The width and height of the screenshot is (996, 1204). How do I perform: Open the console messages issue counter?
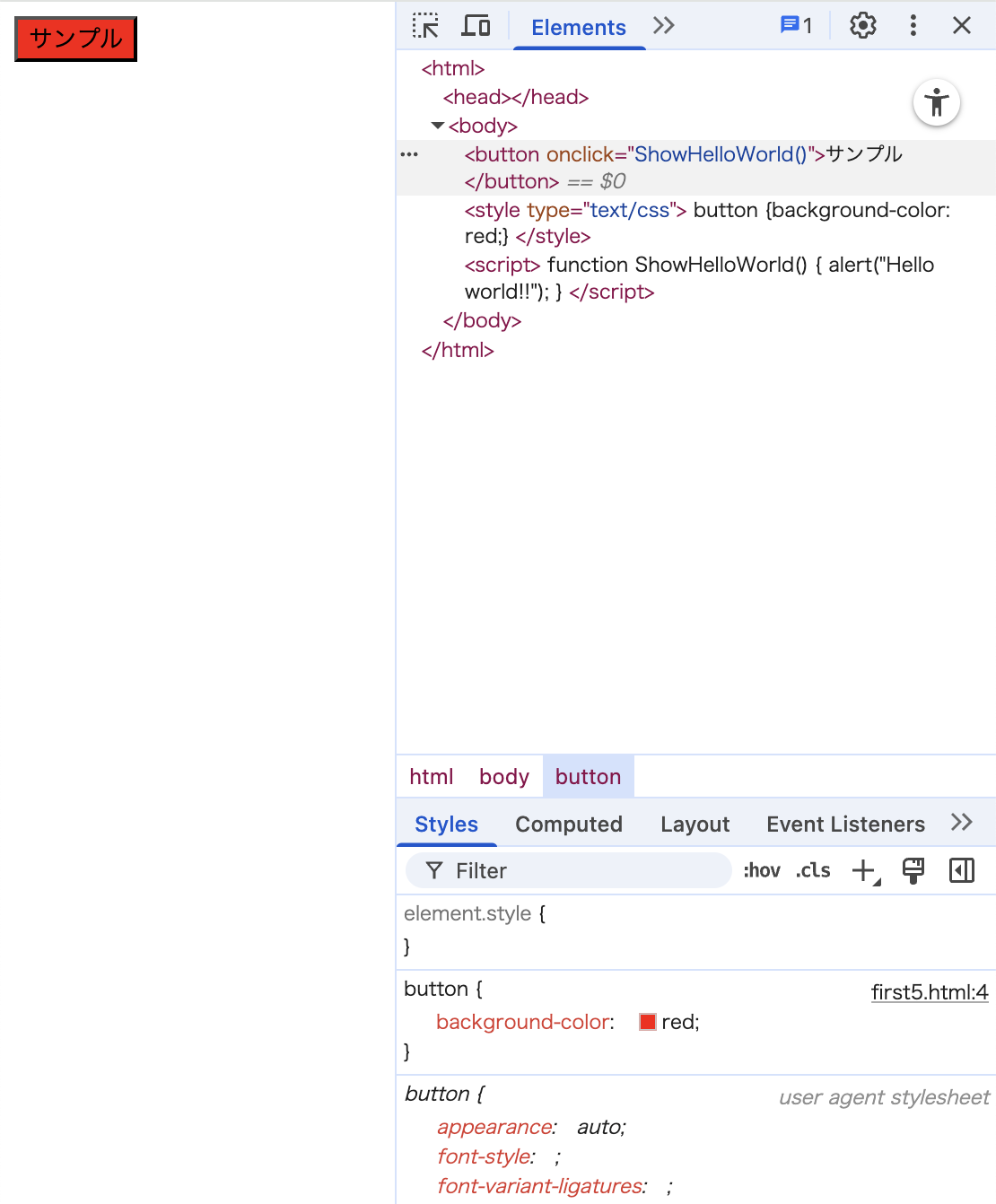[x=796, y=26]
